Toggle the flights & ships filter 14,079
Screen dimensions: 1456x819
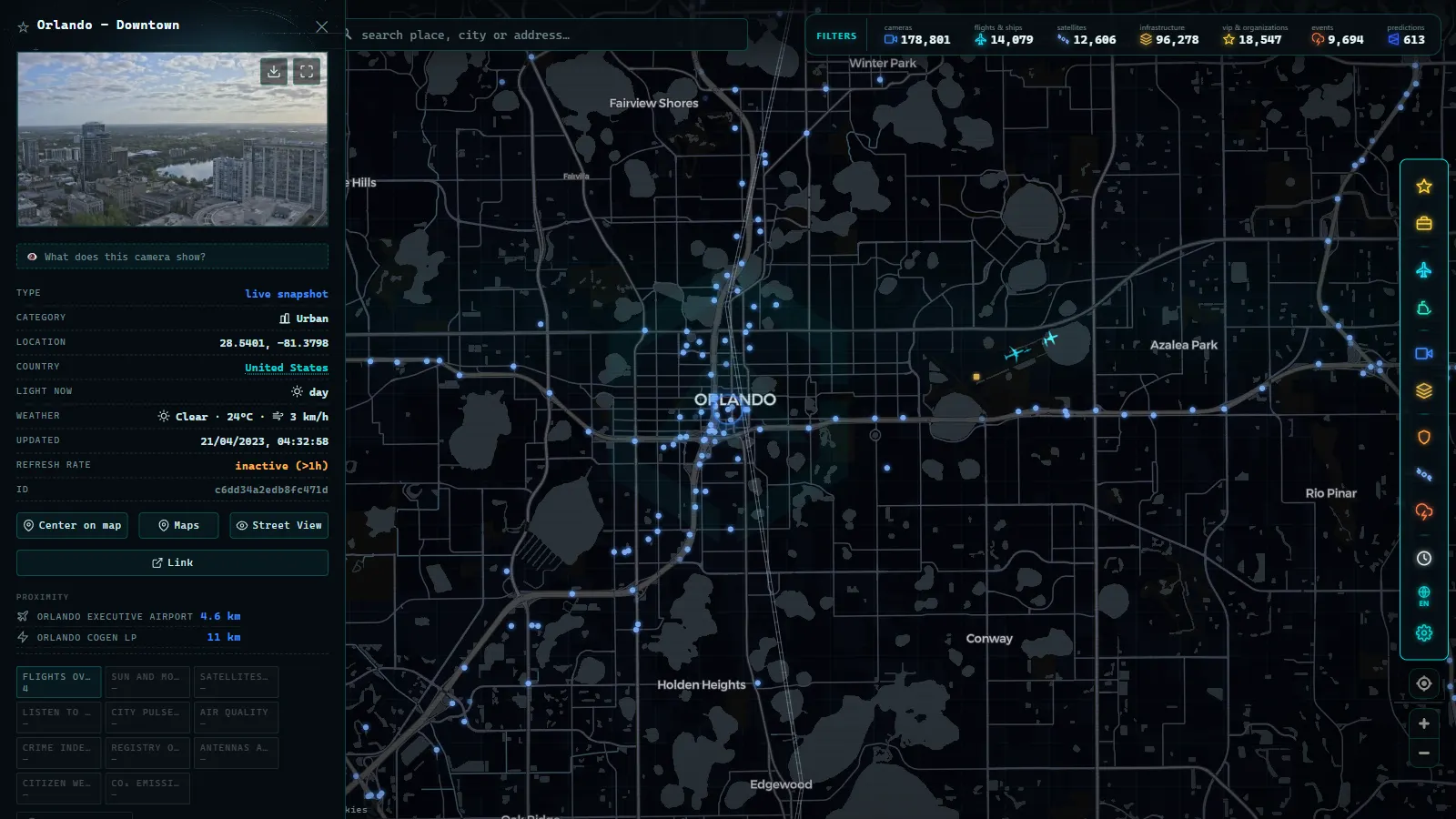(1004, 35)
